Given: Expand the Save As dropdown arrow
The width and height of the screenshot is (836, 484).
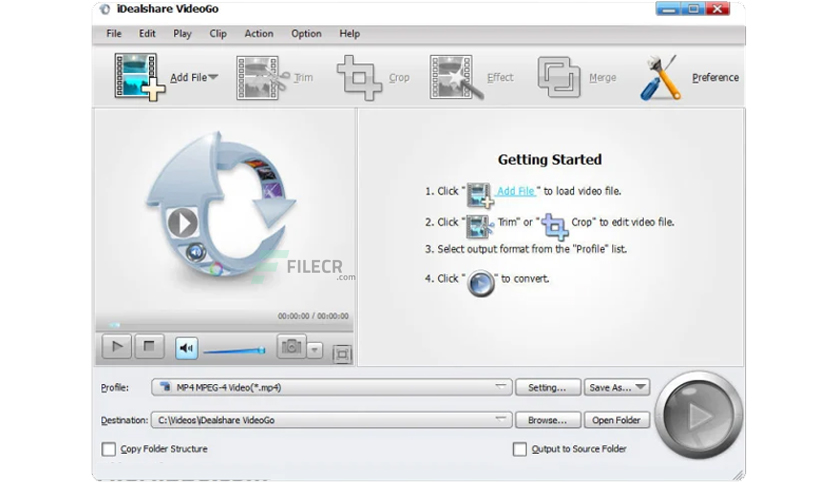Looking at the screenshot, I should tap(641, 386).
